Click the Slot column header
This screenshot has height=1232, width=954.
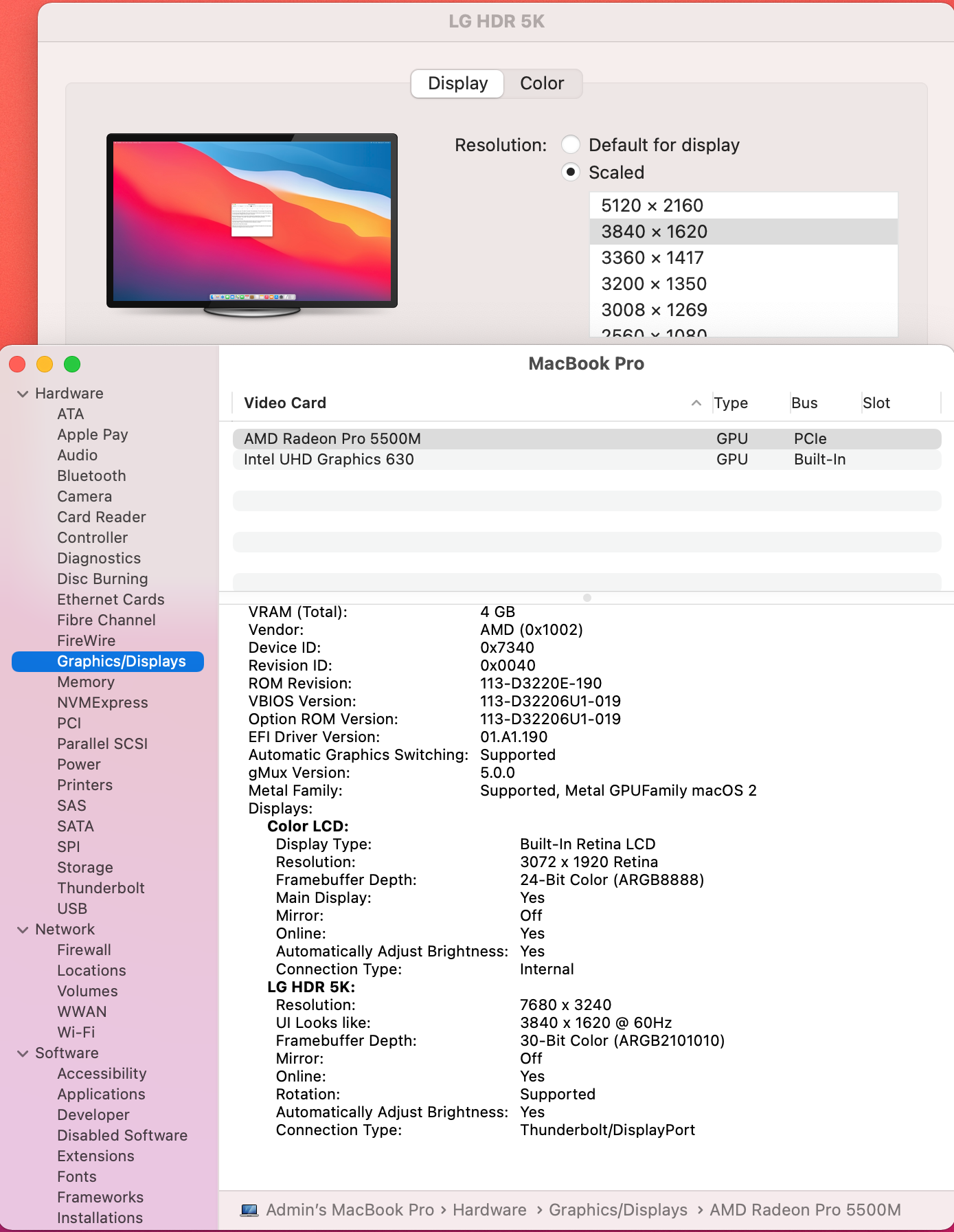tap(876, 403)
